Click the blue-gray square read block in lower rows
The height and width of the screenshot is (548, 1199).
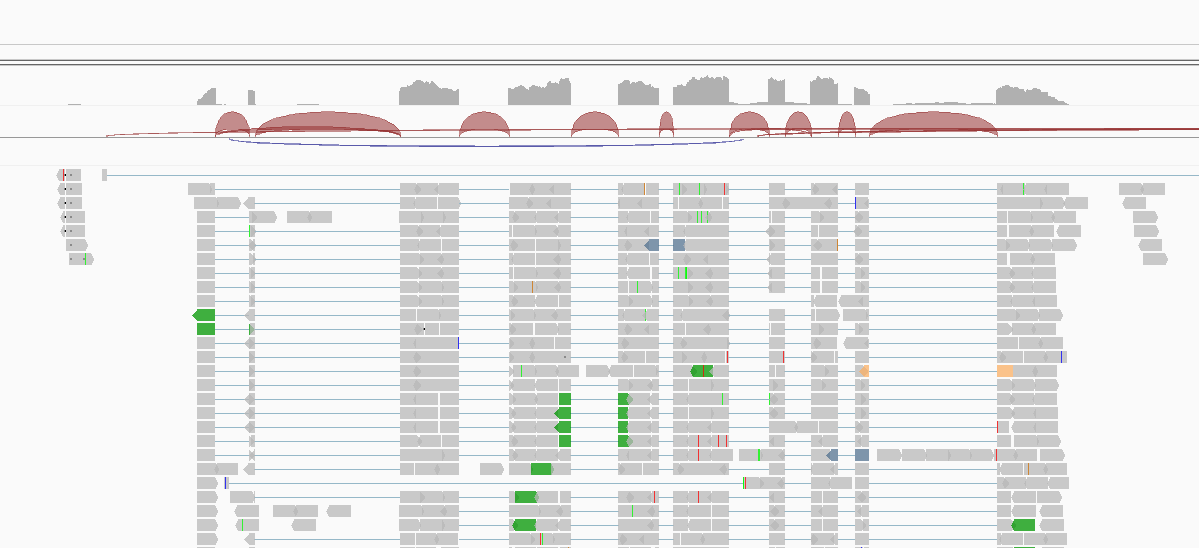862,455
